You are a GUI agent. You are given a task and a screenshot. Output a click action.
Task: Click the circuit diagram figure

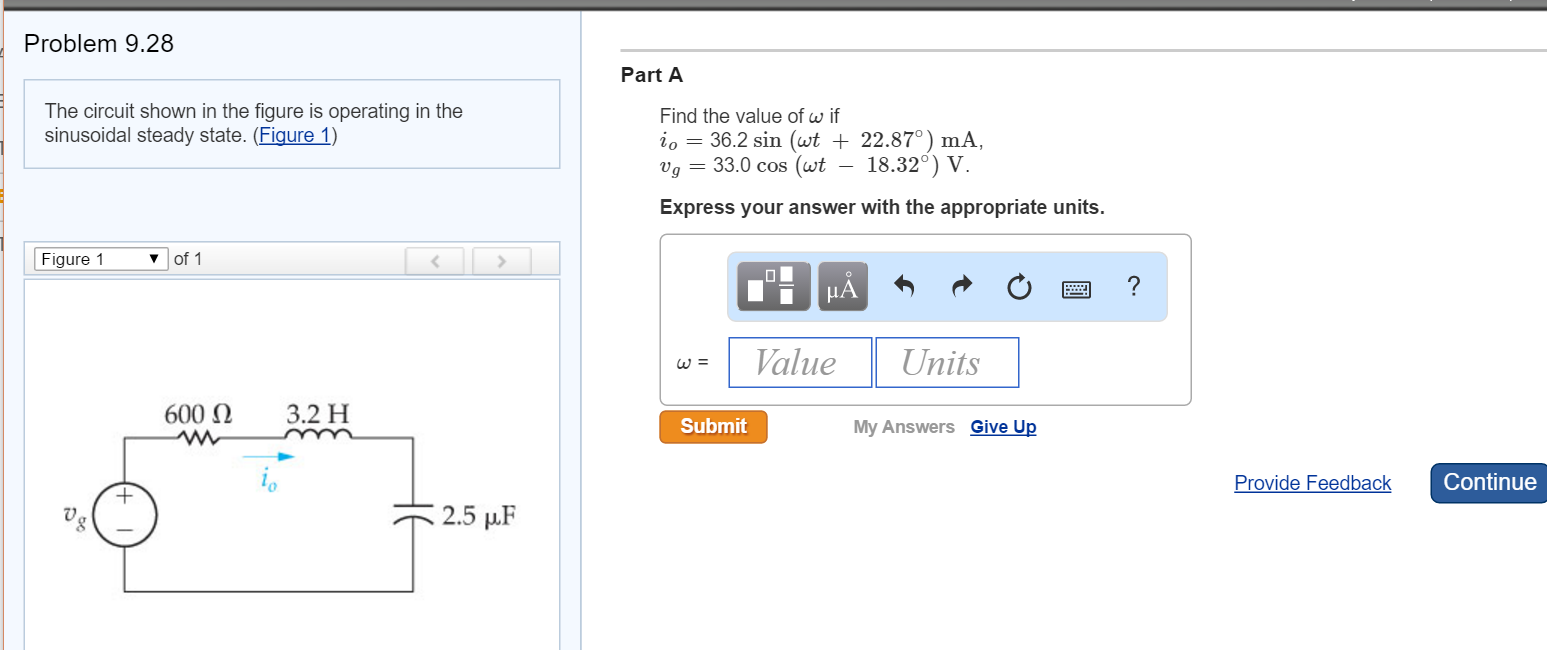(x=290, y=500)
